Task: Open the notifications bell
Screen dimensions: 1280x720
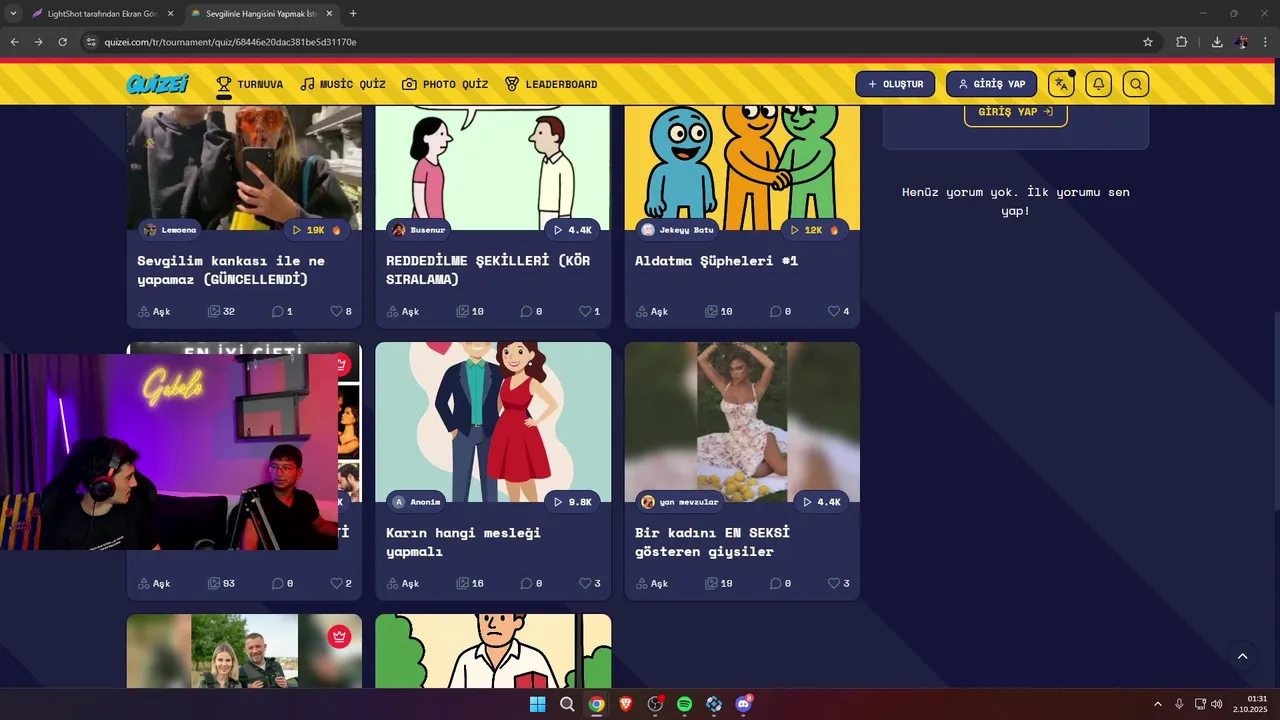Action: pos(1098,84)
